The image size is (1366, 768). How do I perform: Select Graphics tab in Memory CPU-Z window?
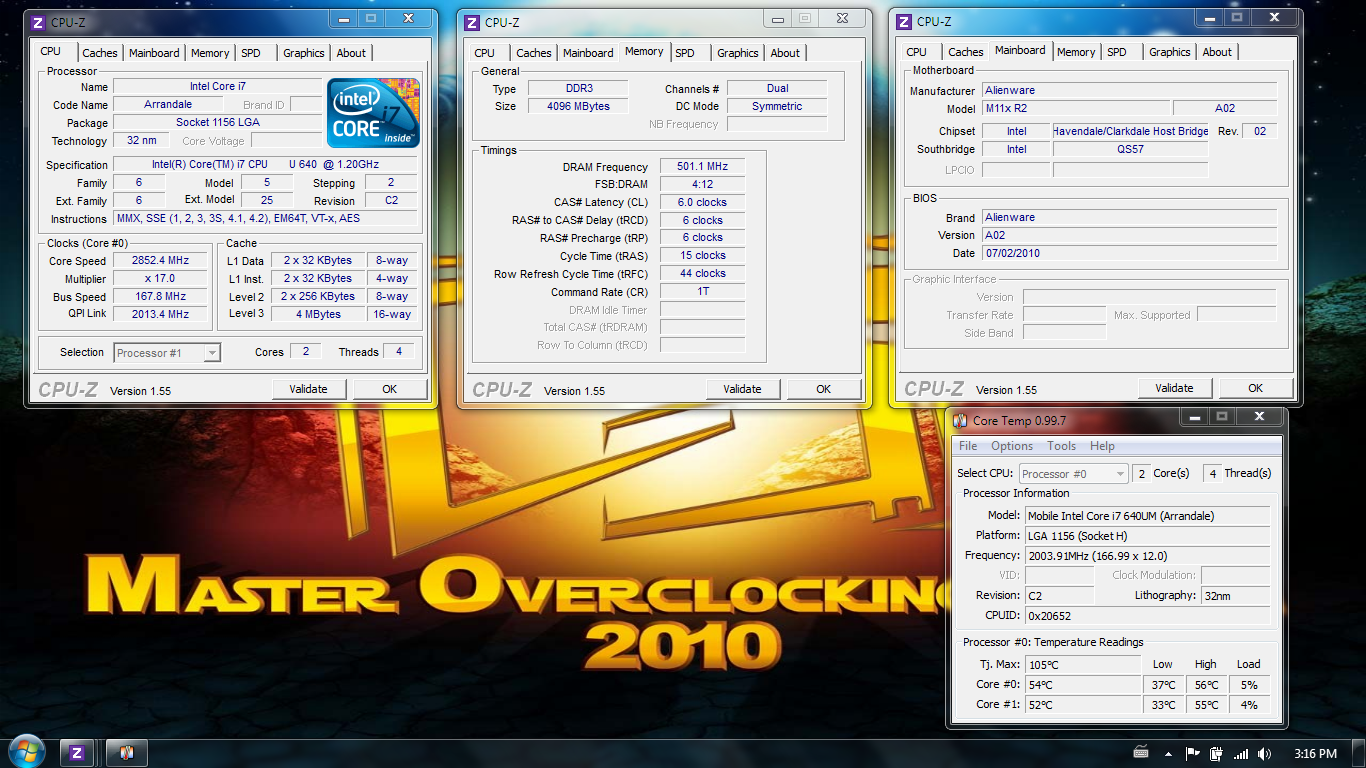738,53
